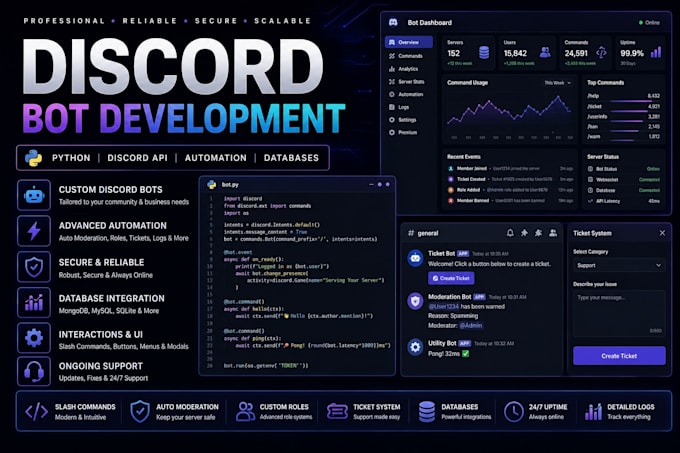Open the members list icon in general header
Viewport: 680px width, 453px height.
[x=553, y=233]
